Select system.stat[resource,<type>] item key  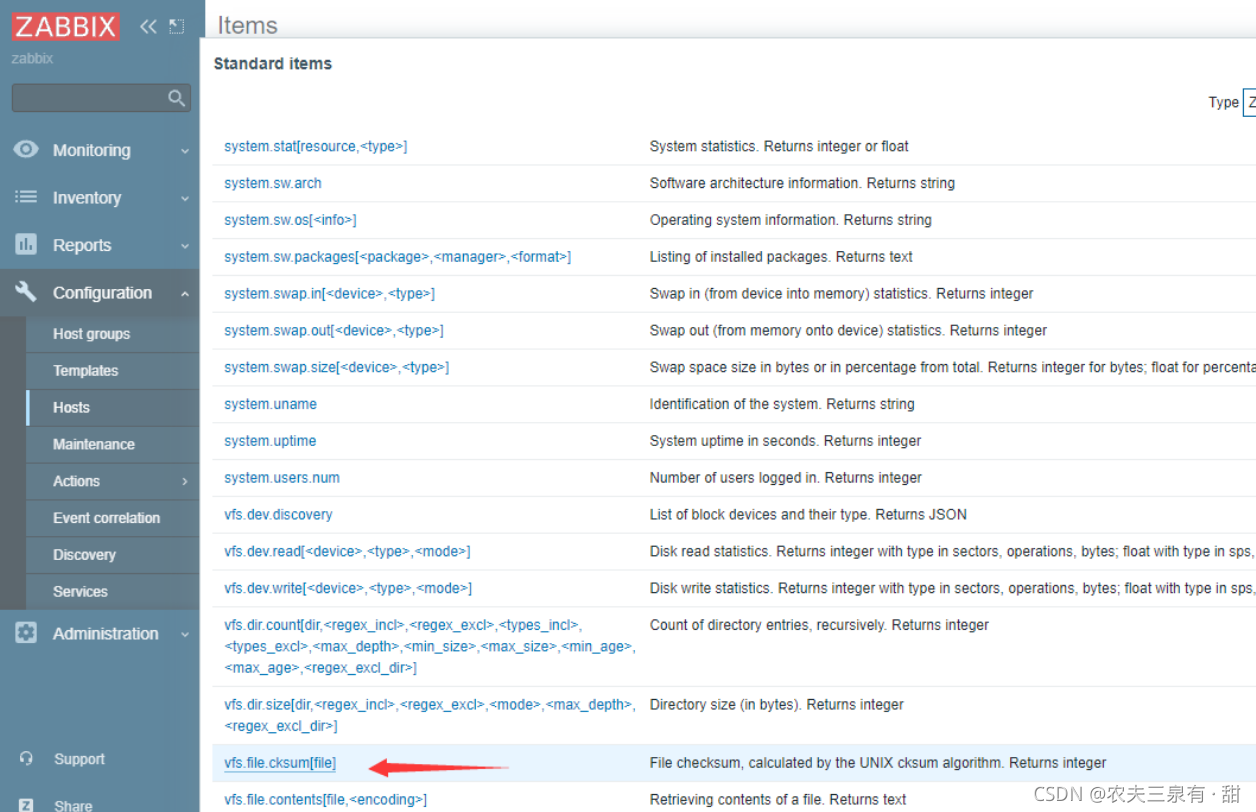[x=315, y=146]
